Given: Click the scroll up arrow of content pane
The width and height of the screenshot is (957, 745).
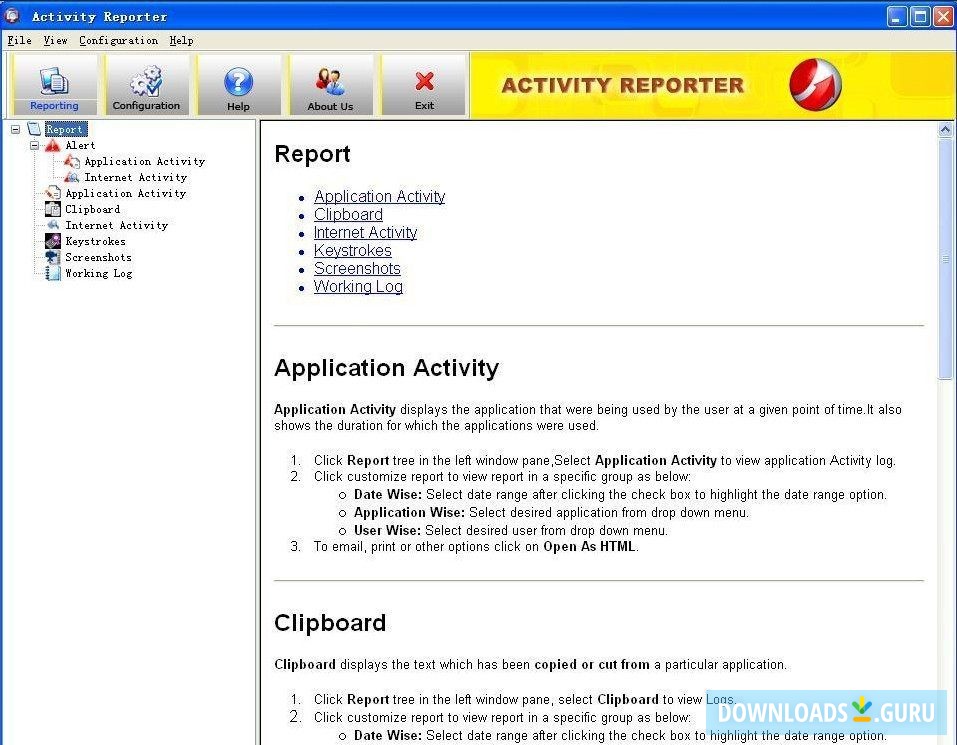Looking at the screenshot, I should [945, 129].
